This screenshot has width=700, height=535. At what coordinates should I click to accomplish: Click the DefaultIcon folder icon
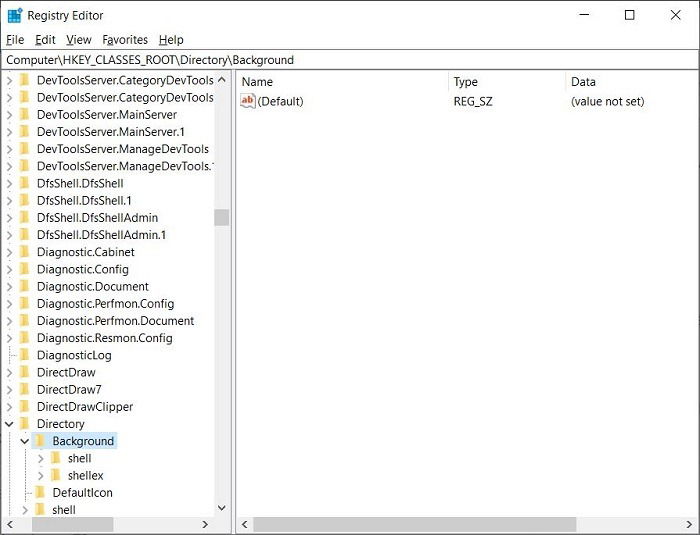click(40, 493)
